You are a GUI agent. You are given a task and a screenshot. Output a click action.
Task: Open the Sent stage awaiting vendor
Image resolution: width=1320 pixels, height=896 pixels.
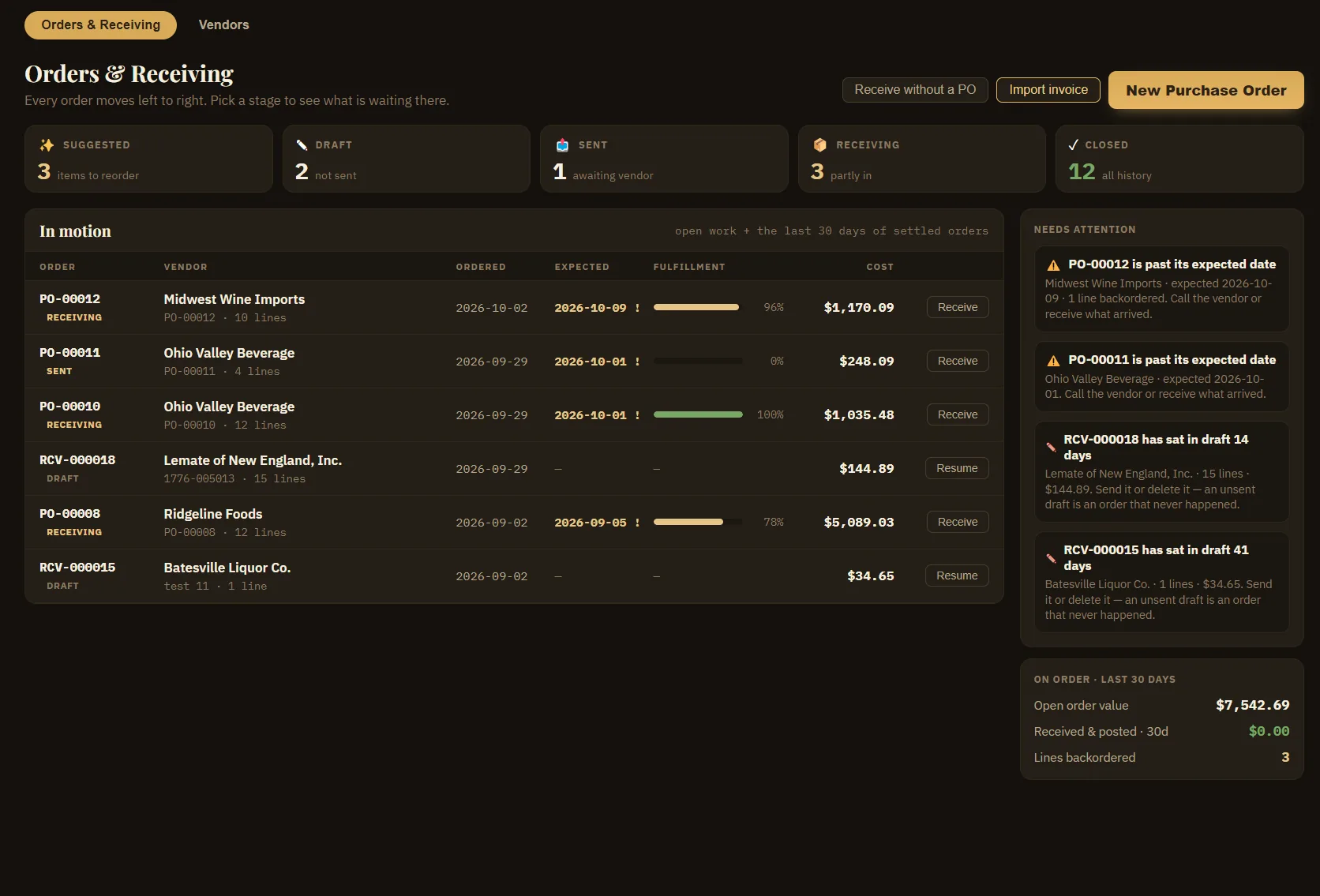(664, 159)
